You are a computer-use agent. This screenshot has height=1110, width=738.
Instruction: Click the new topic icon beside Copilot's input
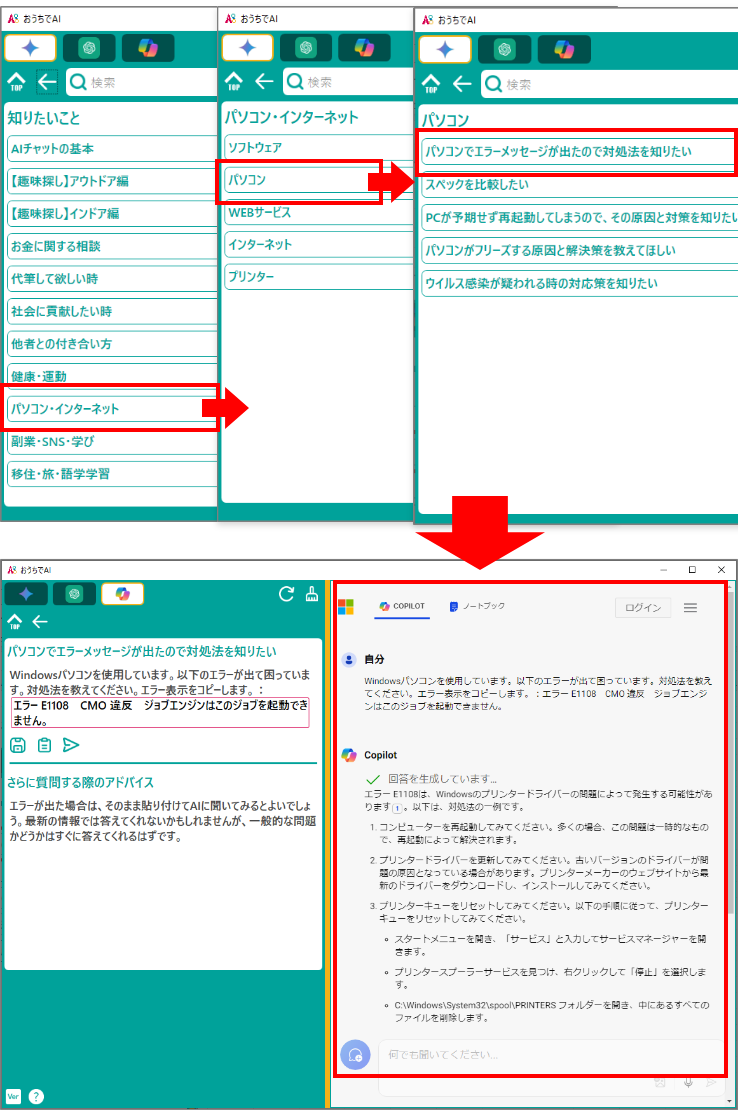point(355,1055)
